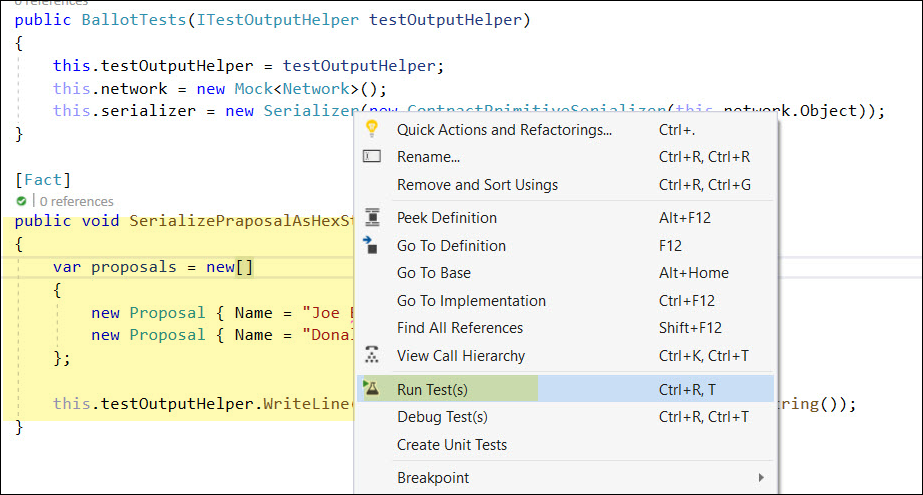Expand the Breakpoint submenu arrow
923x495 pixels.
click(x=762, y=478)
